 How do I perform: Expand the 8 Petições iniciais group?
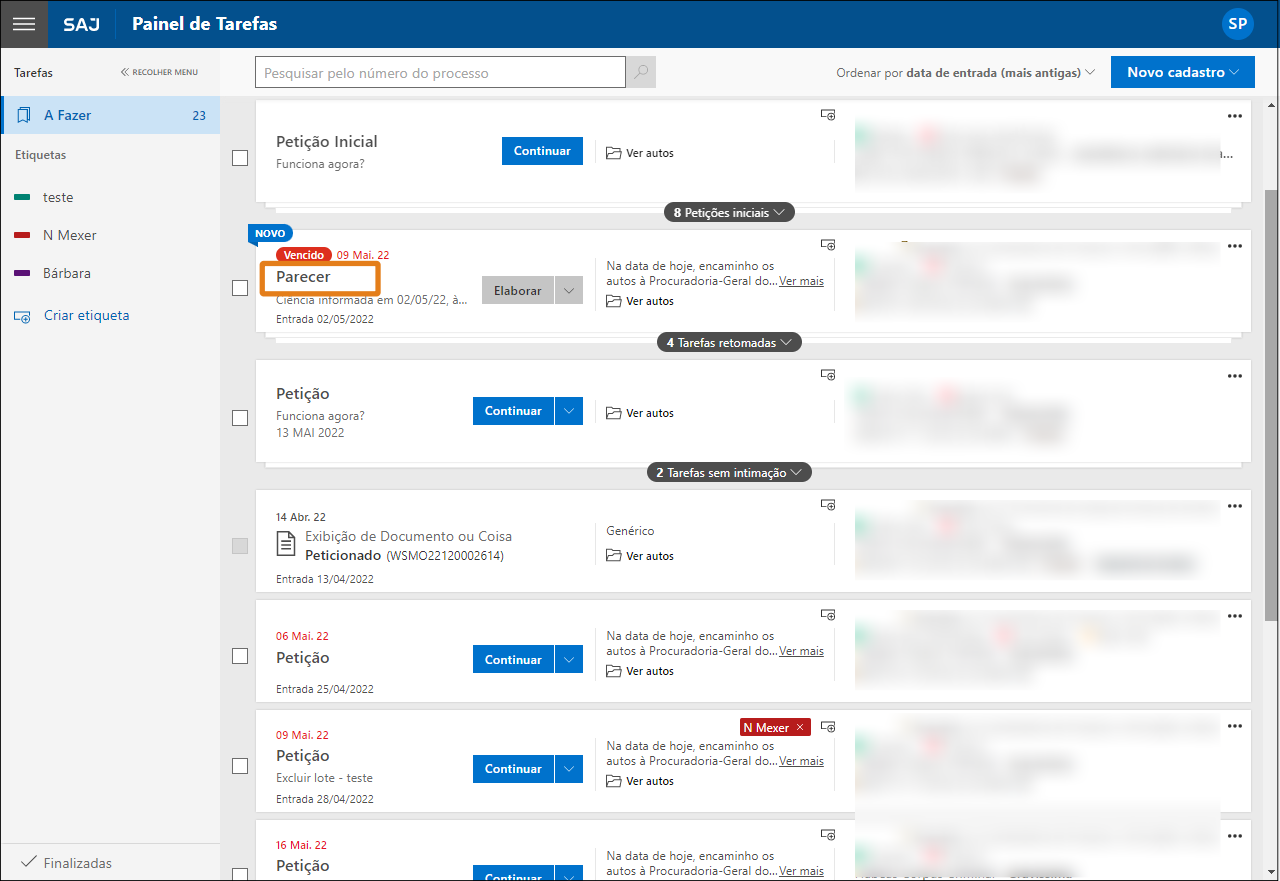click(729, 213)
